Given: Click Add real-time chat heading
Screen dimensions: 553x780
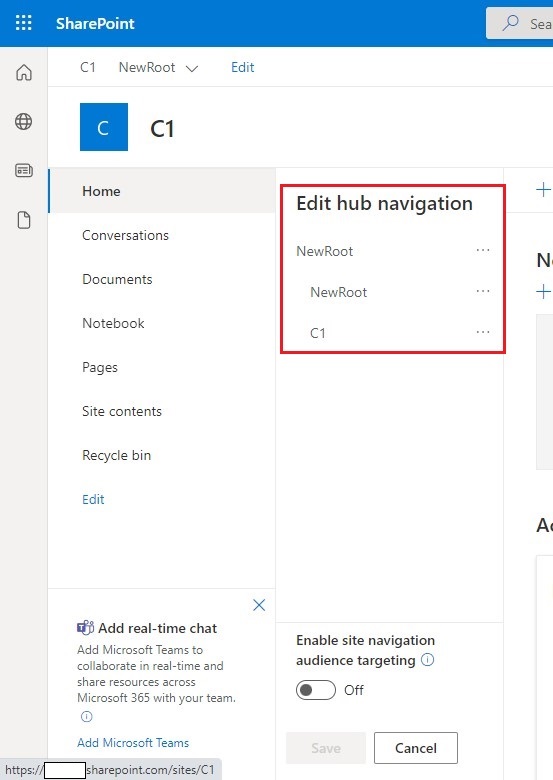Looking at the screenshot, I should click(x=157, y=628).
